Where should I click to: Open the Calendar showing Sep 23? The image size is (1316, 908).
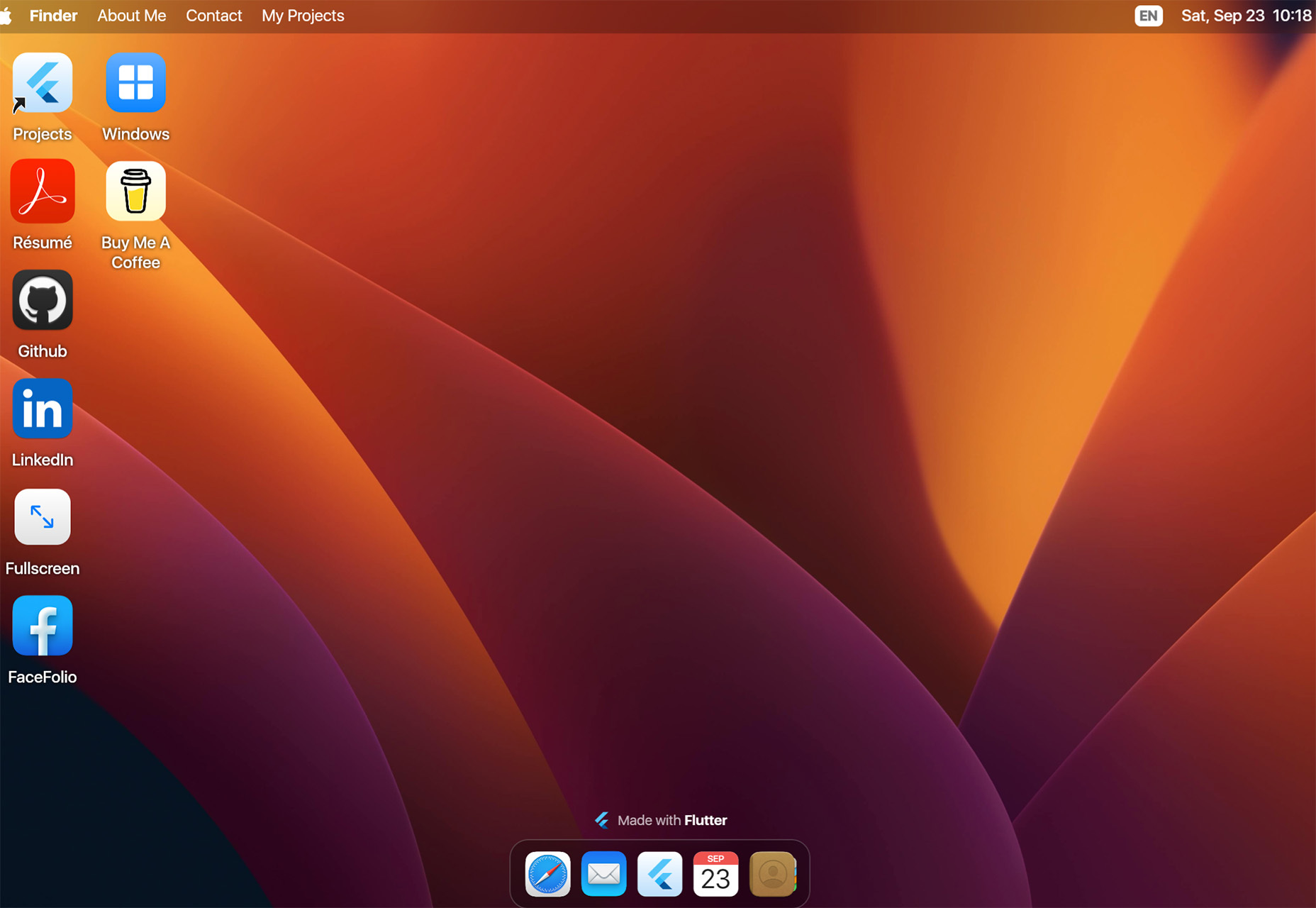pyautogui.click(x=715, y=874)
